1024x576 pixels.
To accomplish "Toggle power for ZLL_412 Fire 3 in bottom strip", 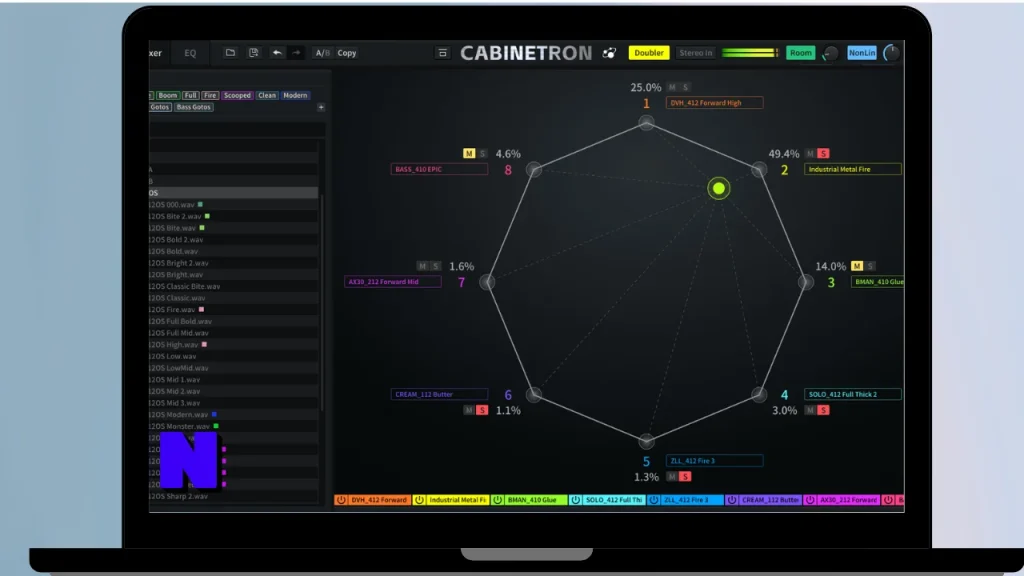I will pos(654,500).
